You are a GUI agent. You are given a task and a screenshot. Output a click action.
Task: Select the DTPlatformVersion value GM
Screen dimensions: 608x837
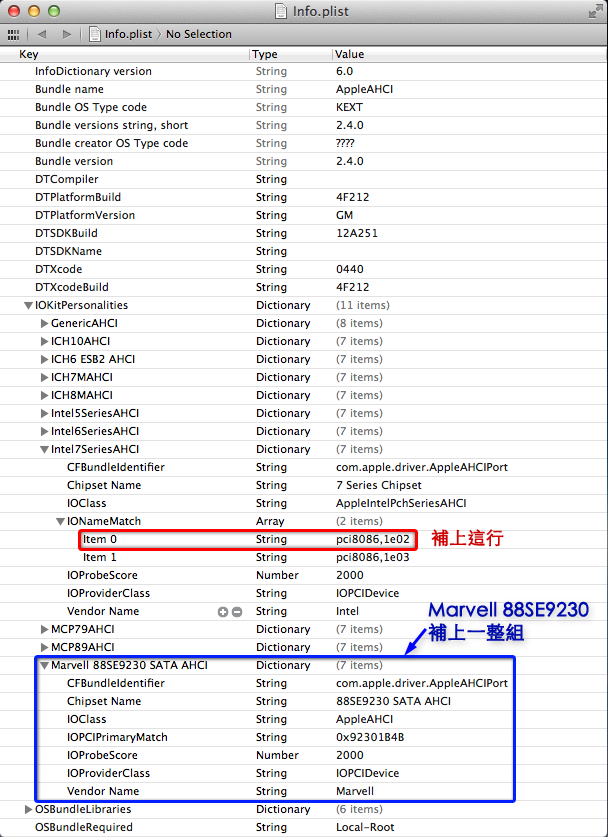344,216
